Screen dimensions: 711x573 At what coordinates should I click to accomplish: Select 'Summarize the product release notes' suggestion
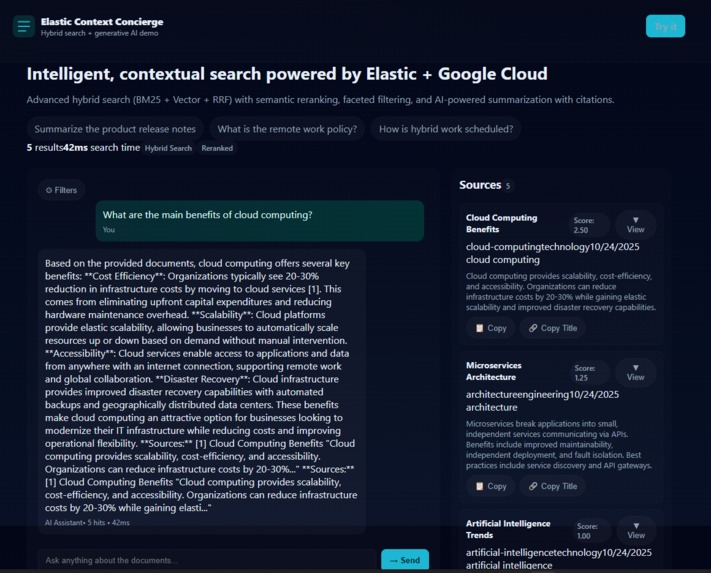click(x=115, y=129)
